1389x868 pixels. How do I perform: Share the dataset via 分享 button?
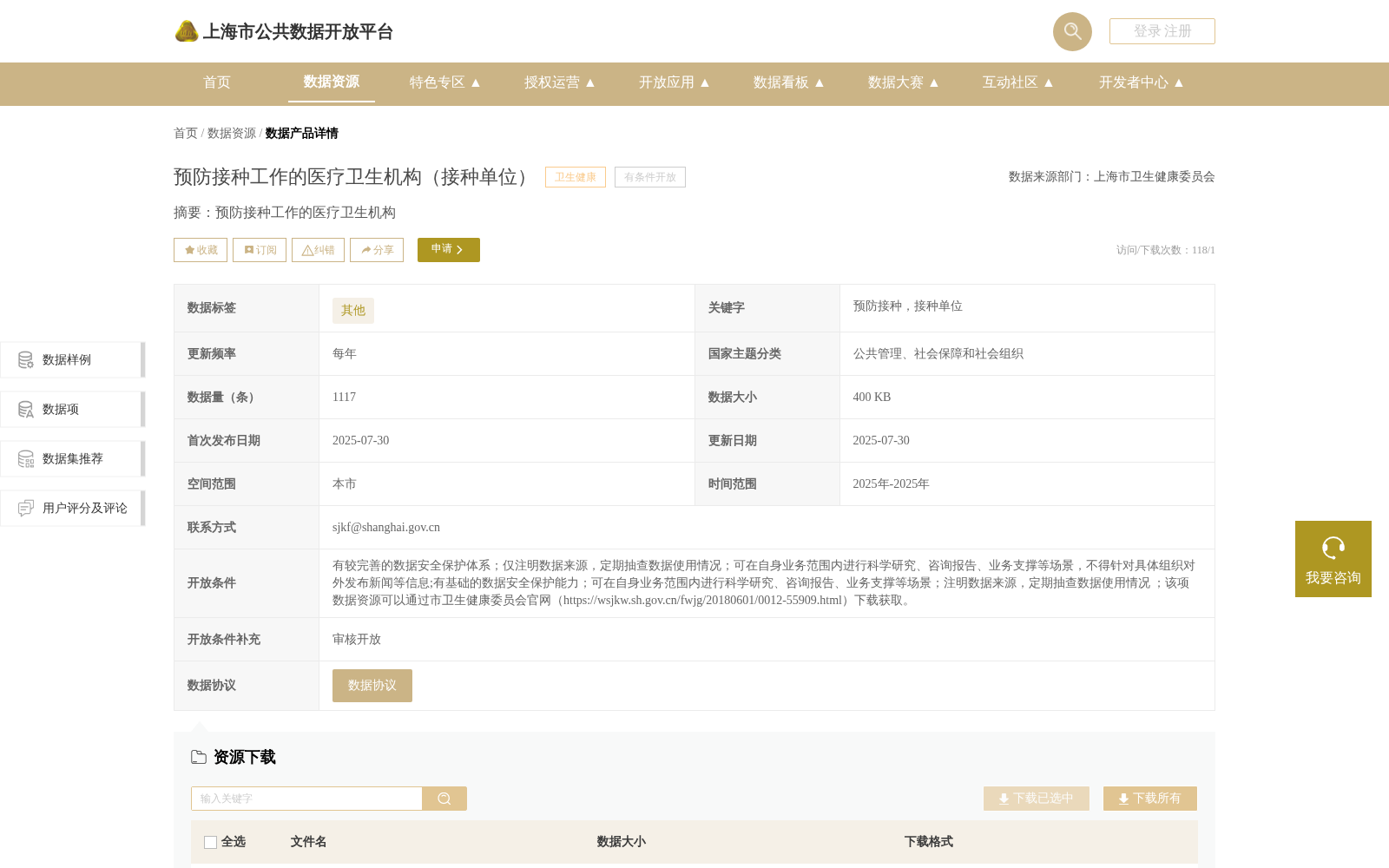click(x=377, y=250)
